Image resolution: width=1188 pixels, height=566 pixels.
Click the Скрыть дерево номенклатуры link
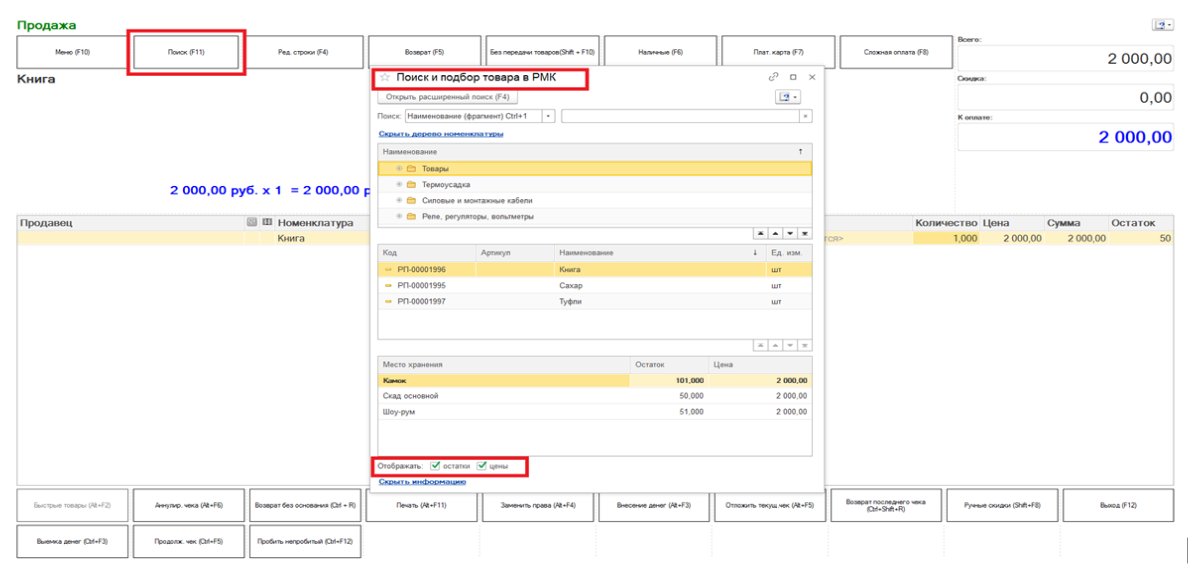point(441,134)
